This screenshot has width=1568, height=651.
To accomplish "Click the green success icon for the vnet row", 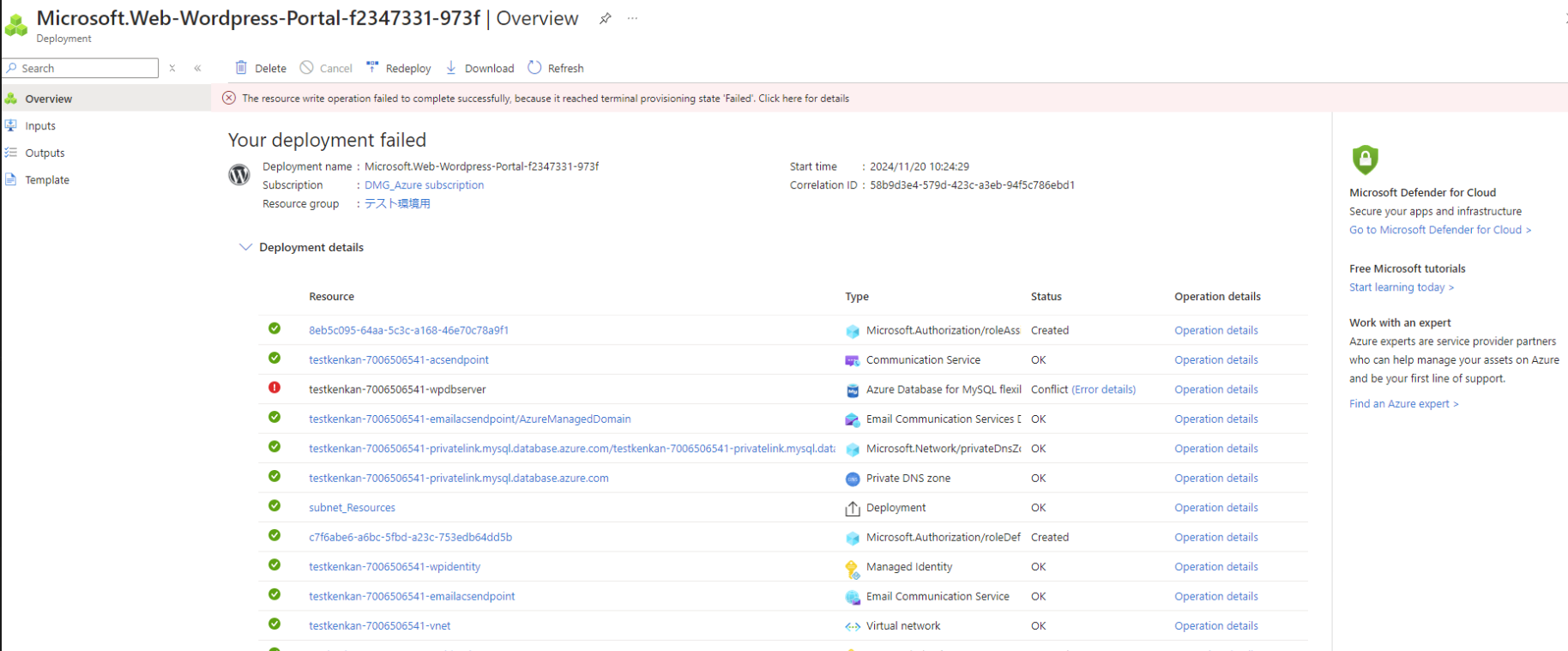I will tap(274, 624).
